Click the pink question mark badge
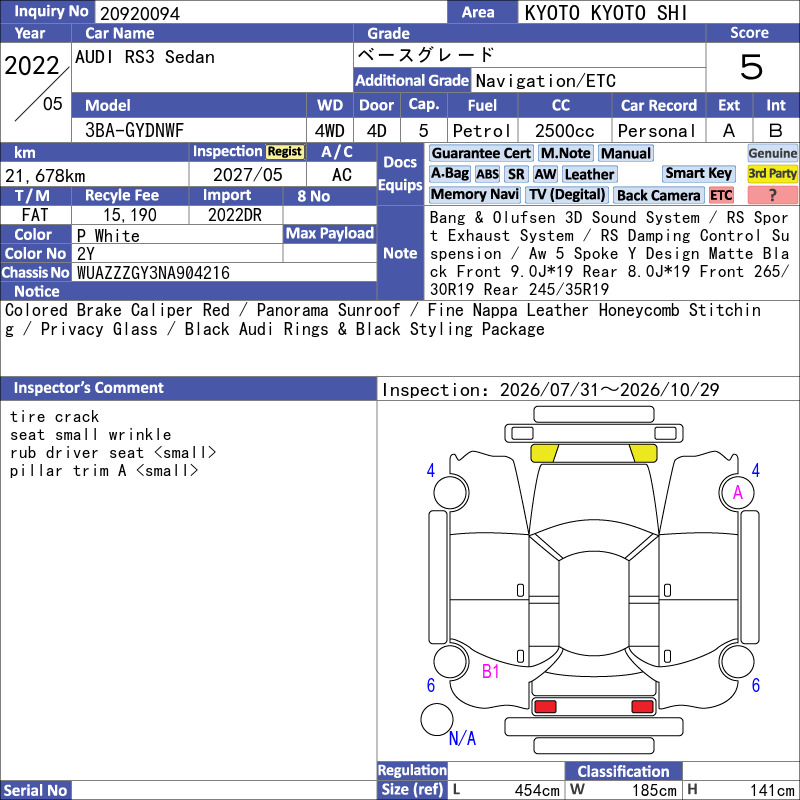800x800 pixels. (x=772, y=194)
